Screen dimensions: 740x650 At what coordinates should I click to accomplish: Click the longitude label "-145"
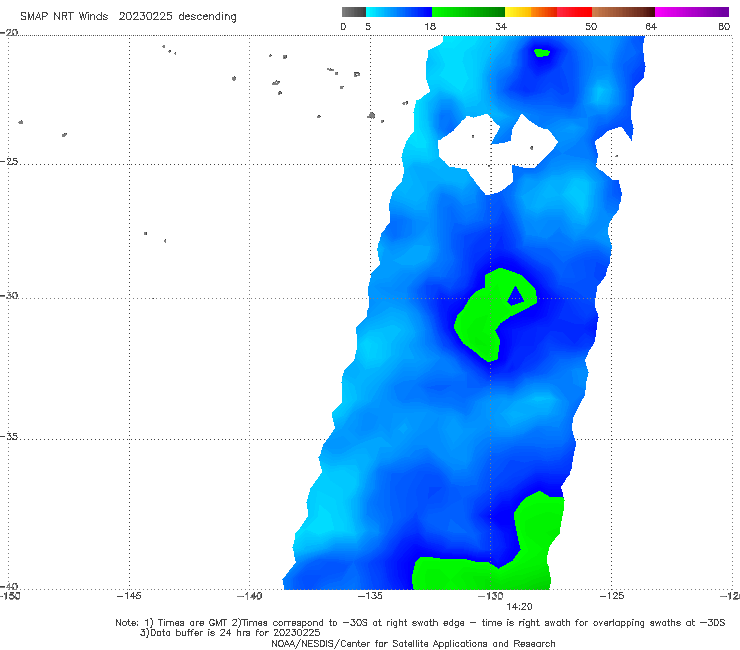pos(129,596)
